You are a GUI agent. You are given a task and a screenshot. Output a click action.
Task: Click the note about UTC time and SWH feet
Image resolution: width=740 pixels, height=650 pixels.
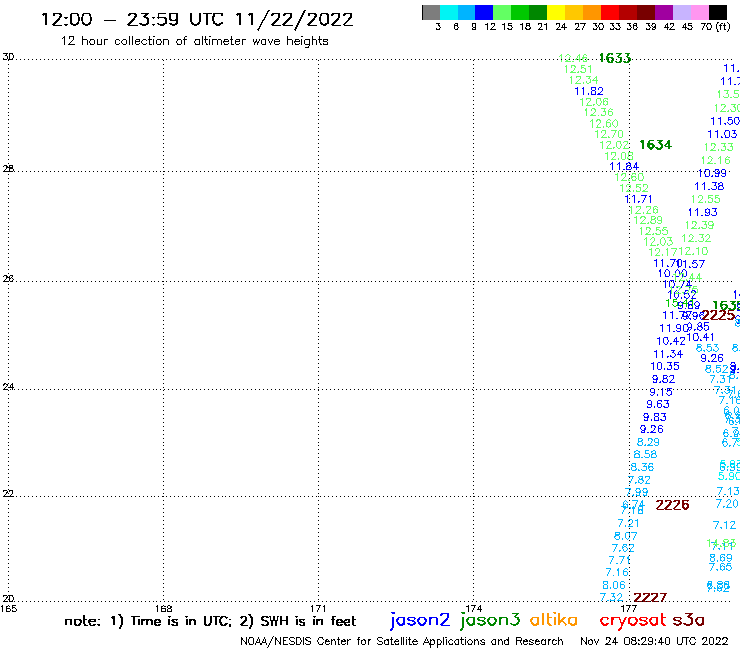pos(210,621)
